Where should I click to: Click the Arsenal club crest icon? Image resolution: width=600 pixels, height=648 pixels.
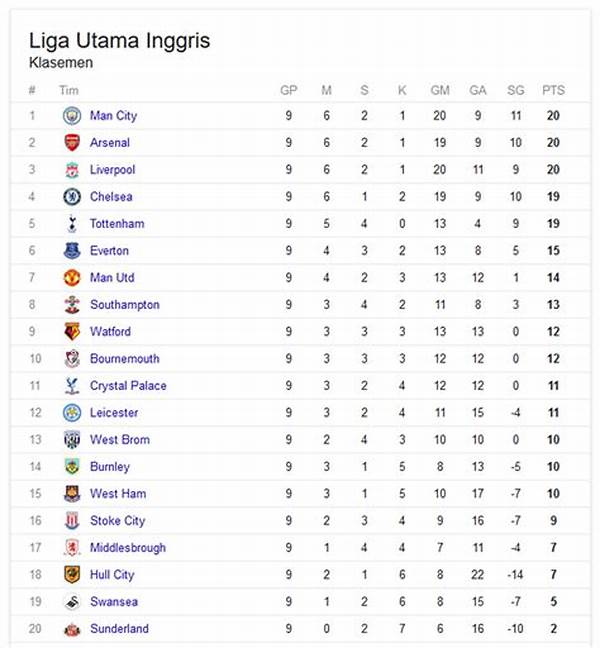tap(71, 143)
